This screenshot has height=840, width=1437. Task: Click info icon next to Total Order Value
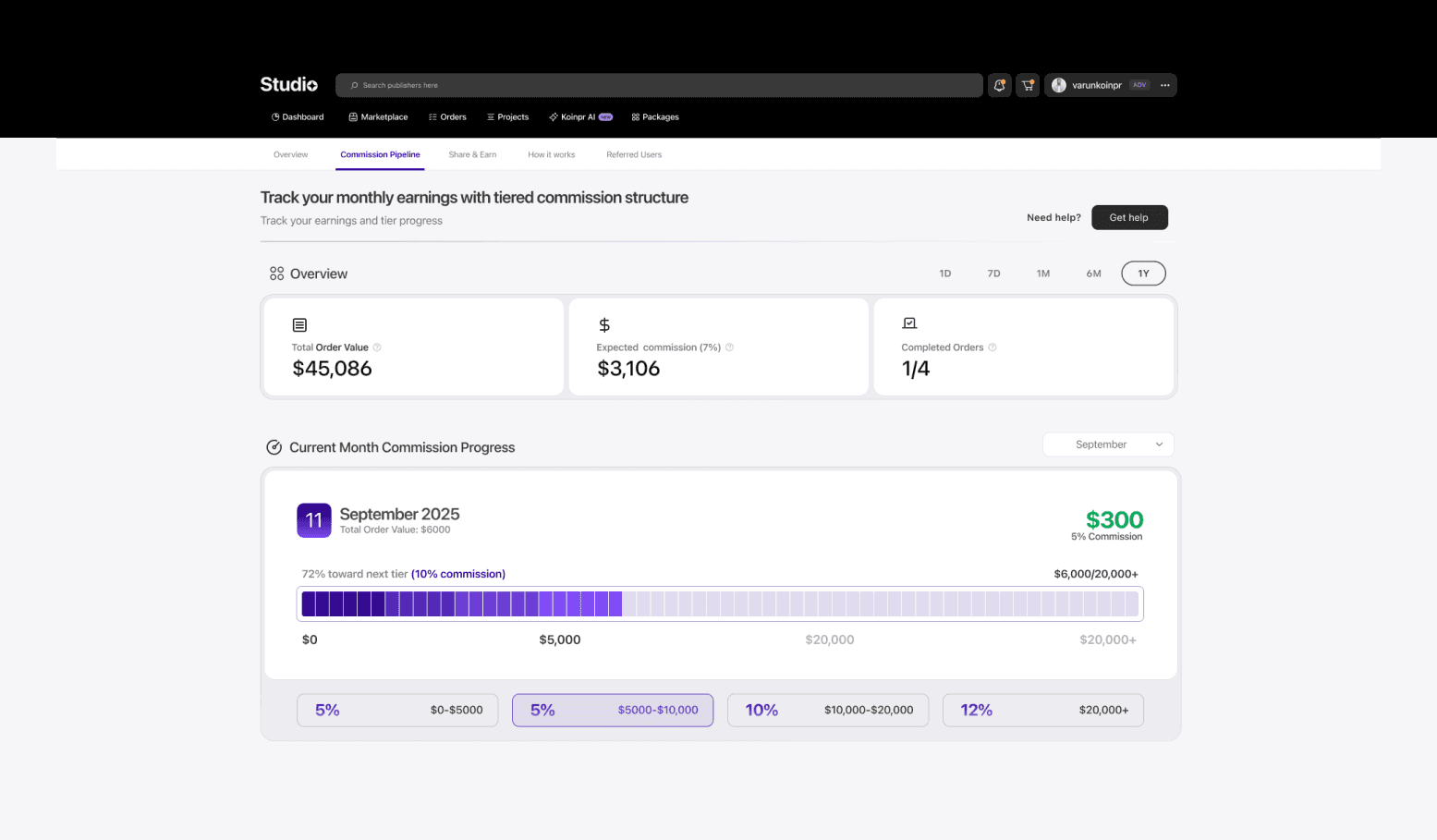[x=377, y=347]
